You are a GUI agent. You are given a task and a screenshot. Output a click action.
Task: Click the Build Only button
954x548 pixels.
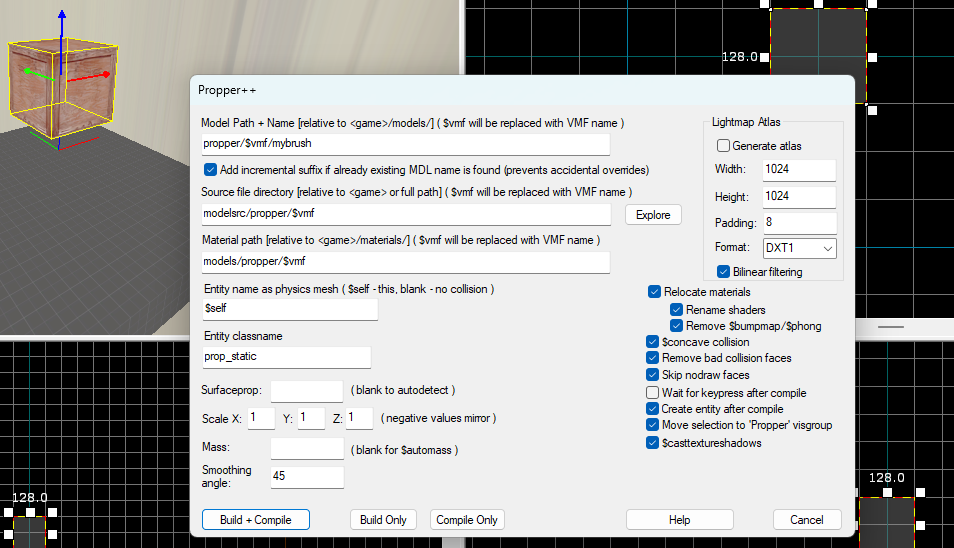pos(383,519)
